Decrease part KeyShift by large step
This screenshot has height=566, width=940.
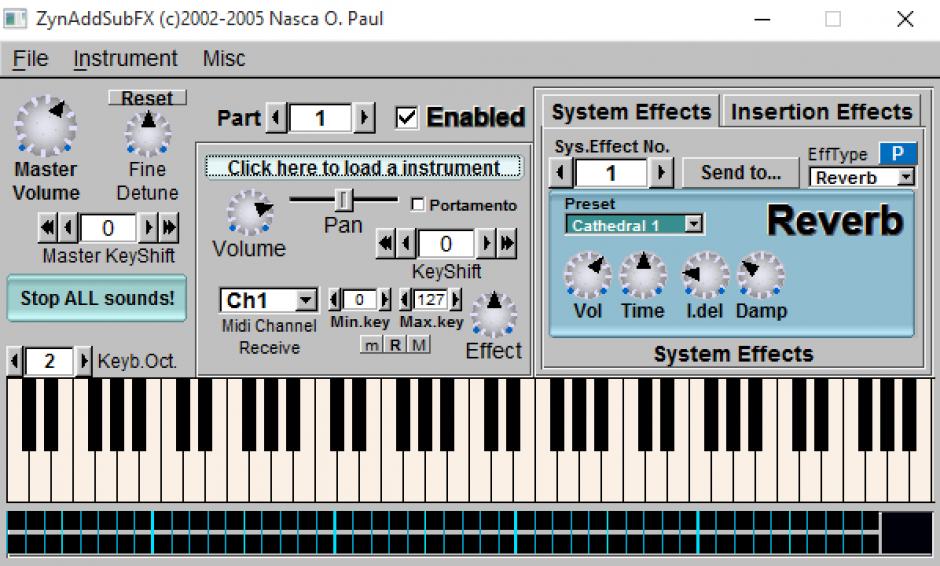click(x=385, y=243)
